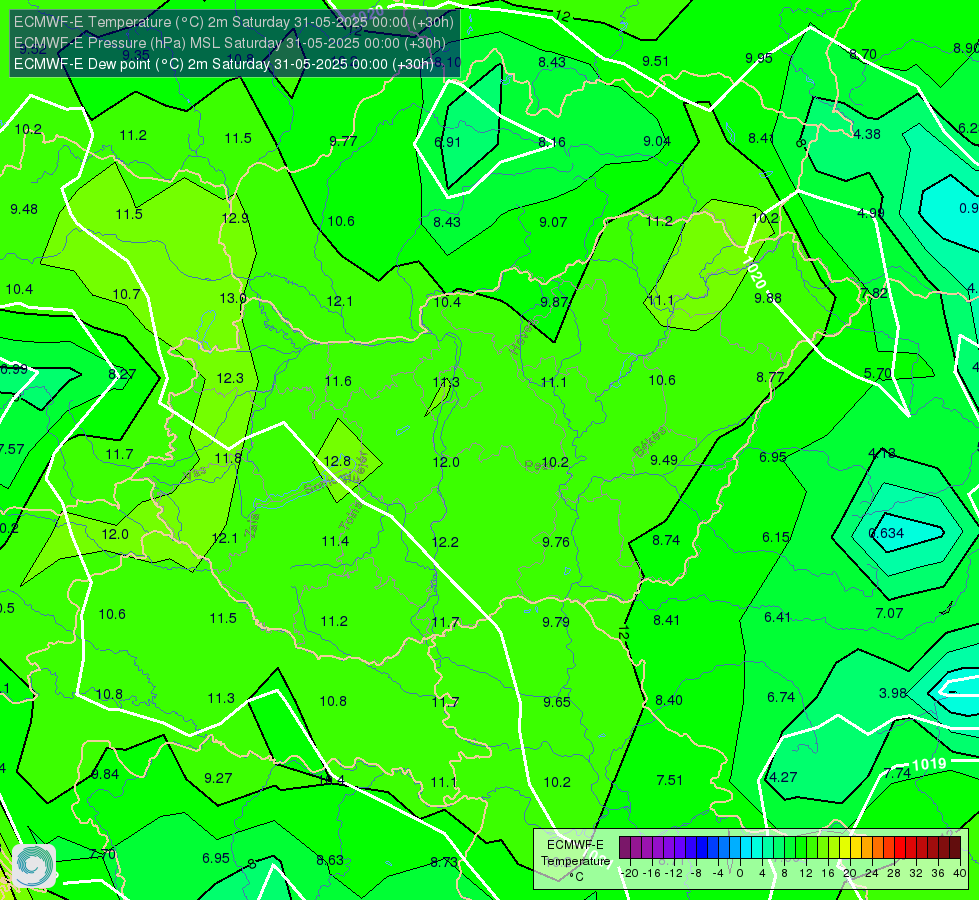Screen dimensions: 979x900
Task: Click the 7.82 temperature value
Action: (873, 293)
